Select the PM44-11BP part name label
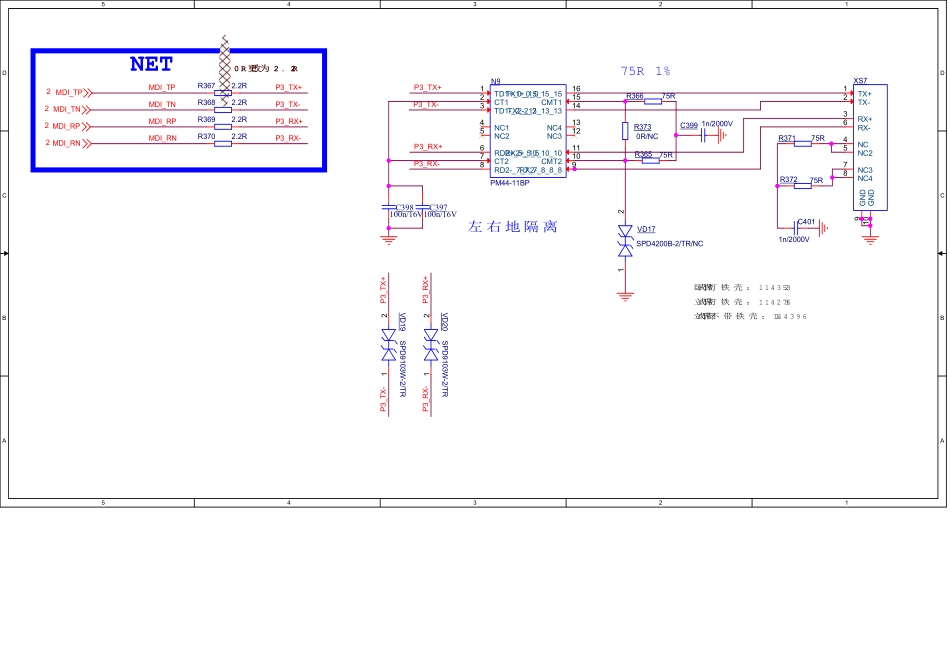Image resolution: width=950 pixels, height=672 pixels. [510, 184]
